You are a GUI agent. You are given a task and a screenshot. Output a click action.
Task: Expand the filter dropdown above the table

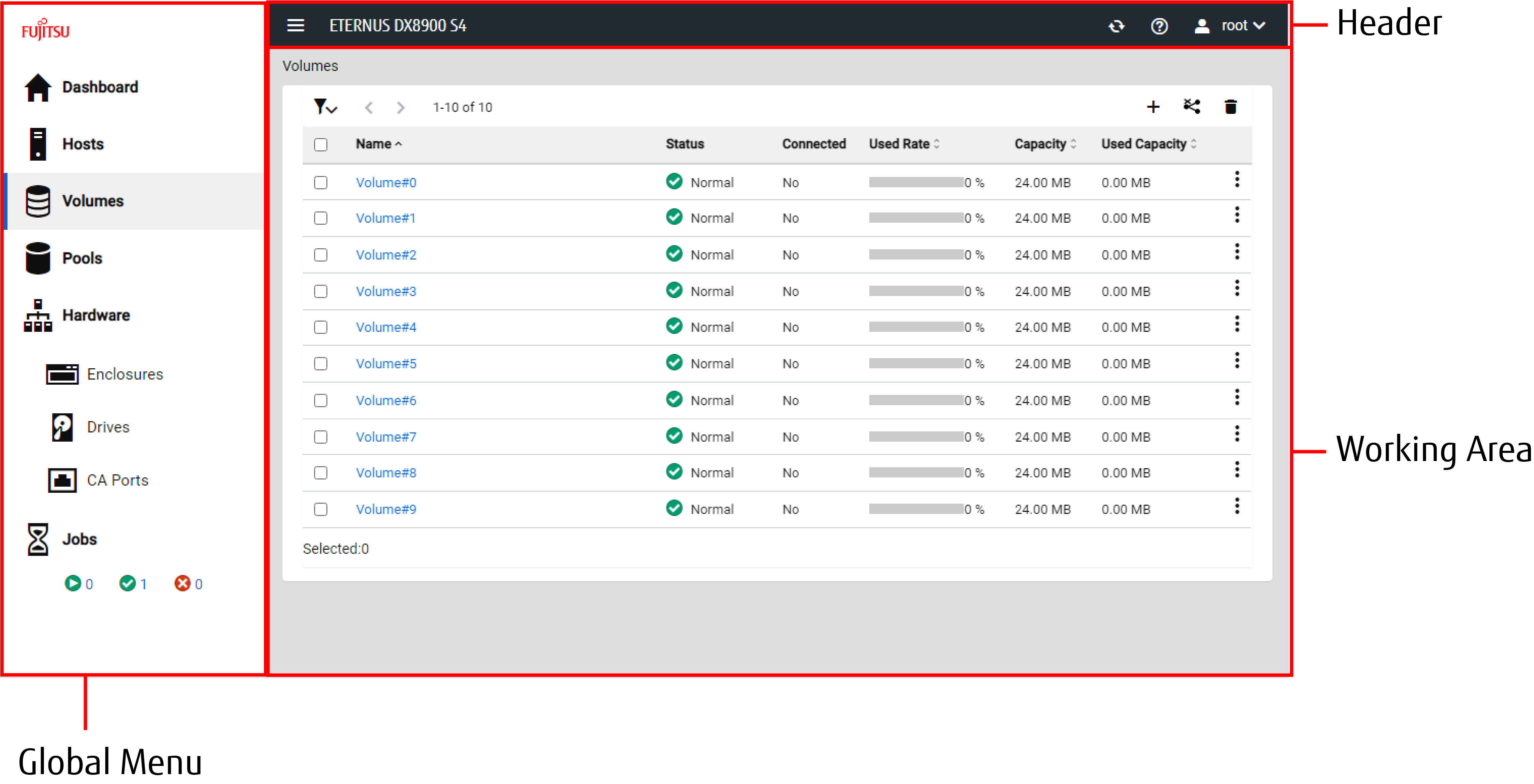tap(325, 107)
